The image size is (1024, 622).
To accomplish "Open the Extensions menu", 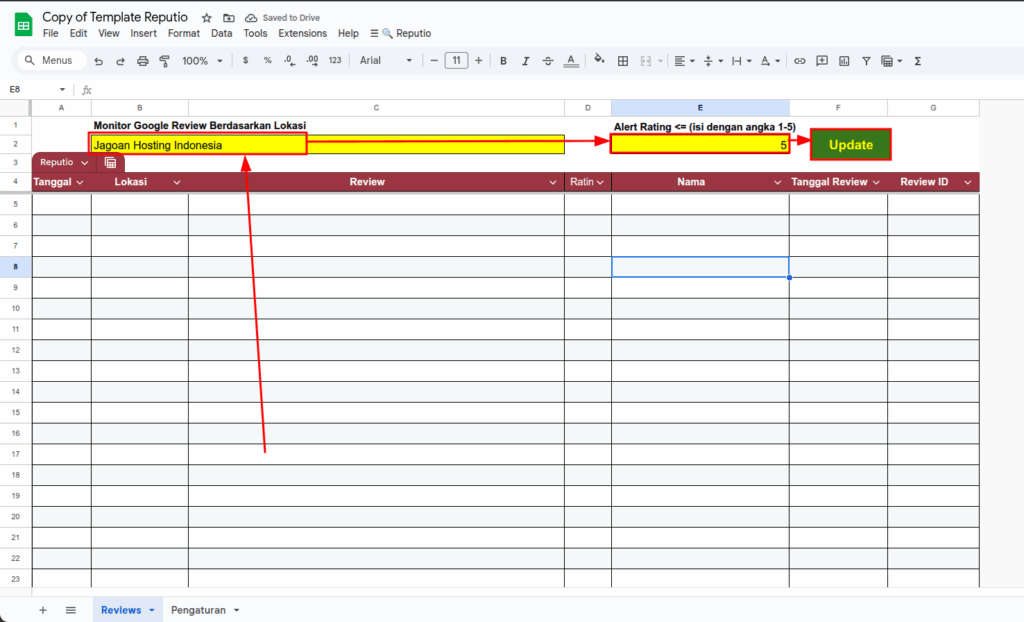I will point(302,33).
